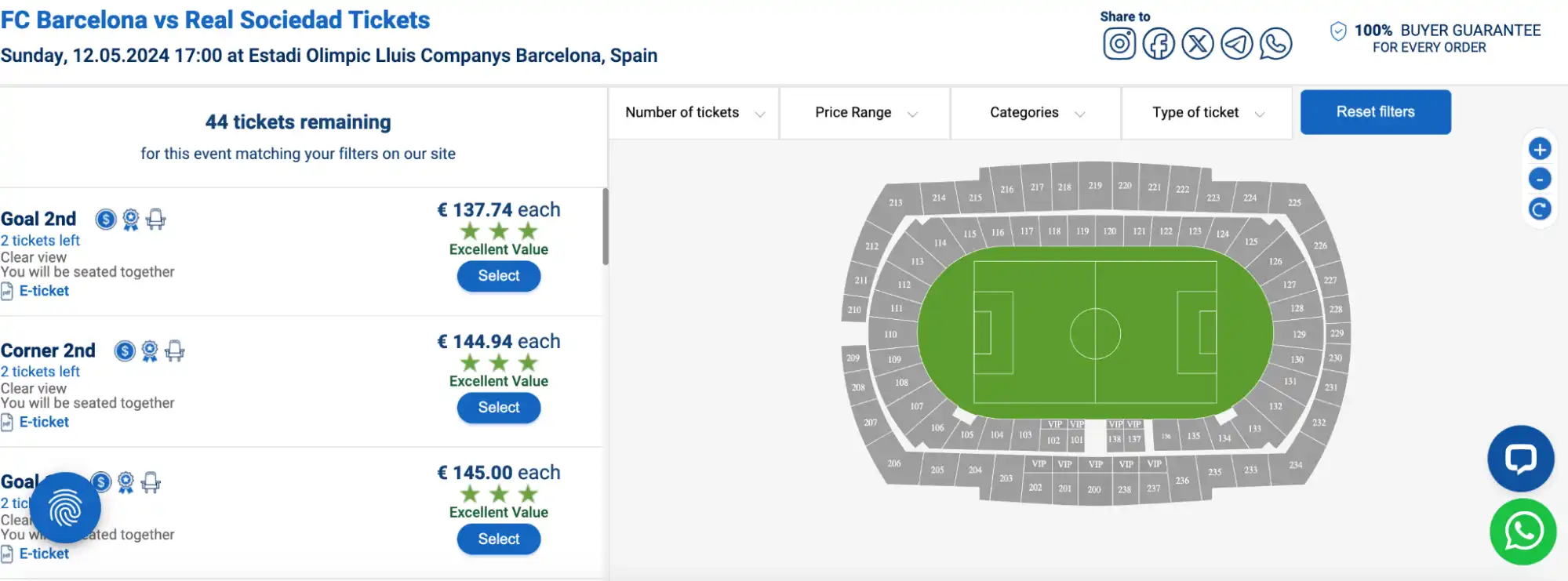This screenshot has height=581, width=1568.
Task: Open the green WhatsApp support widget
Action: [x=1520, y=531]
